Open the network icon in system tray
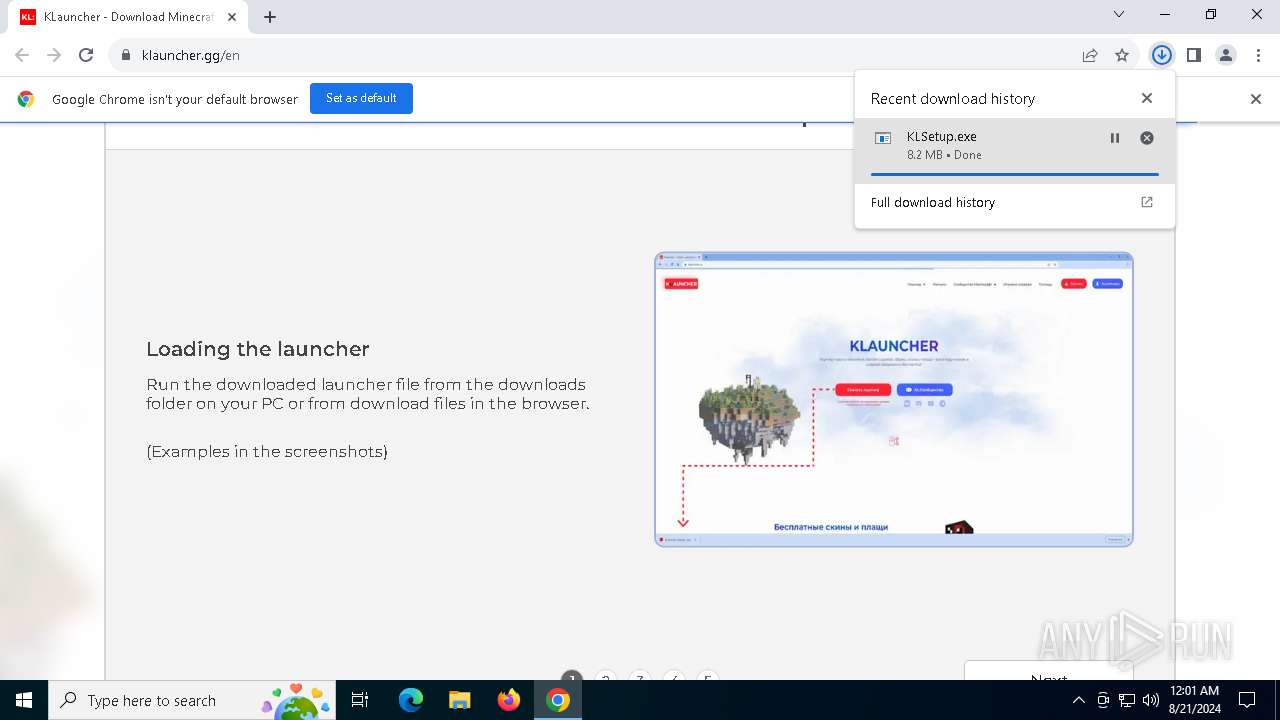The width and height of the screenshot is (1280, 720). point(1127,700)
